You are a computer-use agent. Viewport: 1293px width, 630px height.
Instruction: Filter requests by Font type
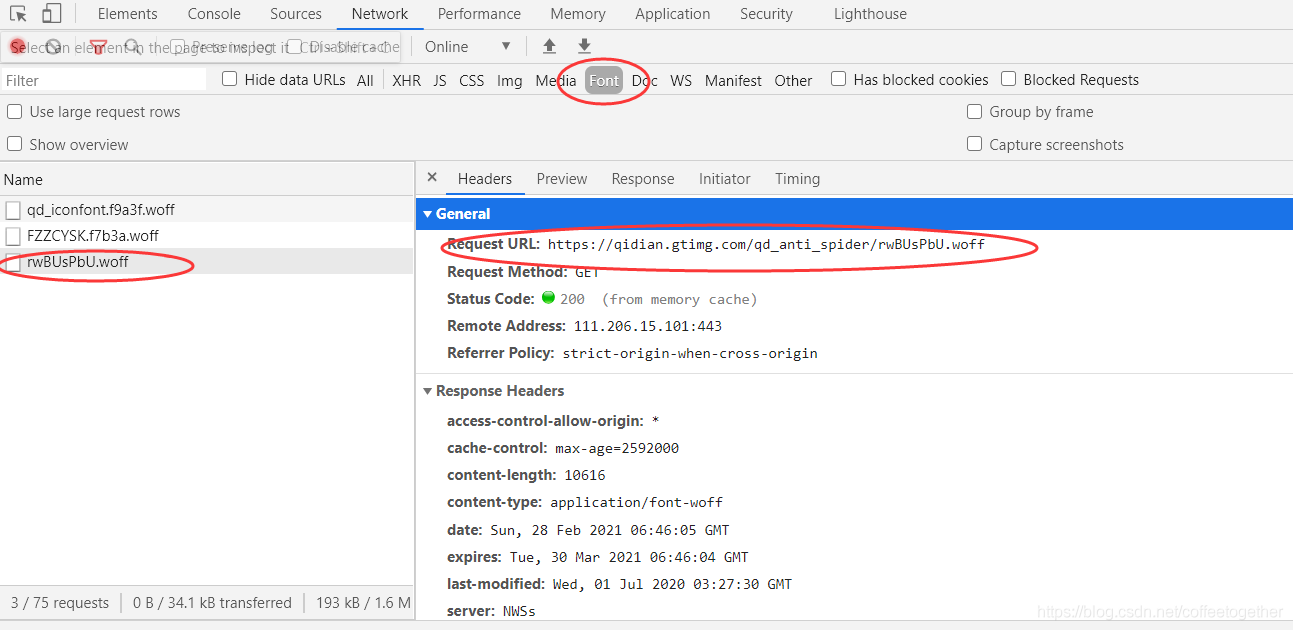(x=604, y=80)
